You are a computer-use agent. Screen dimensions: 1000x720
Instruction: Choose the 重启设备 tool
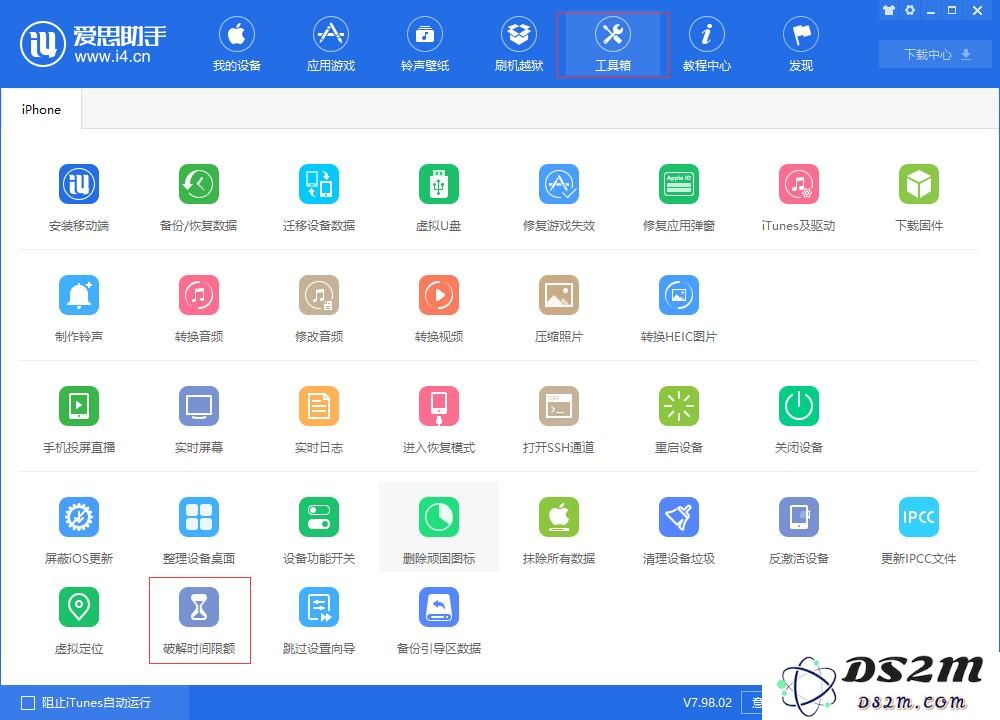coord(679,420)
